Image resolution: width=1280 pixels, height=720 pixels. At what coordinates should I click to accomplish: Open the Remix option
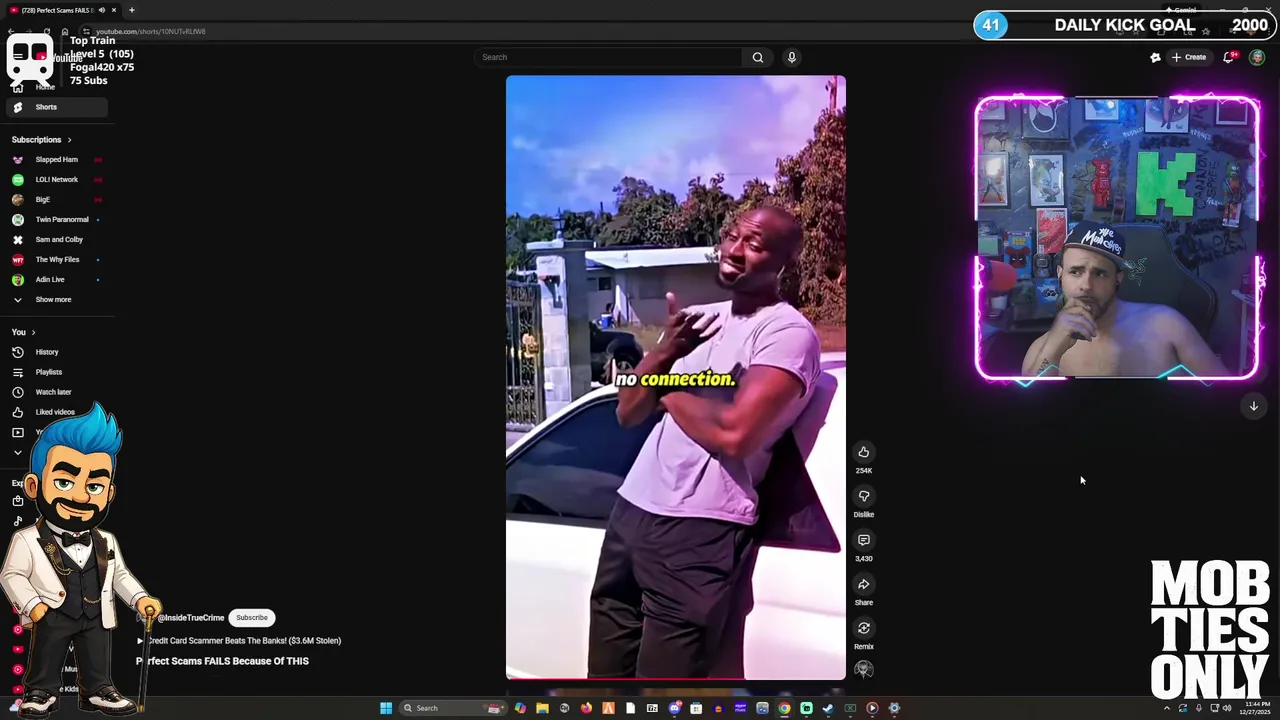(x=864, y=628)
